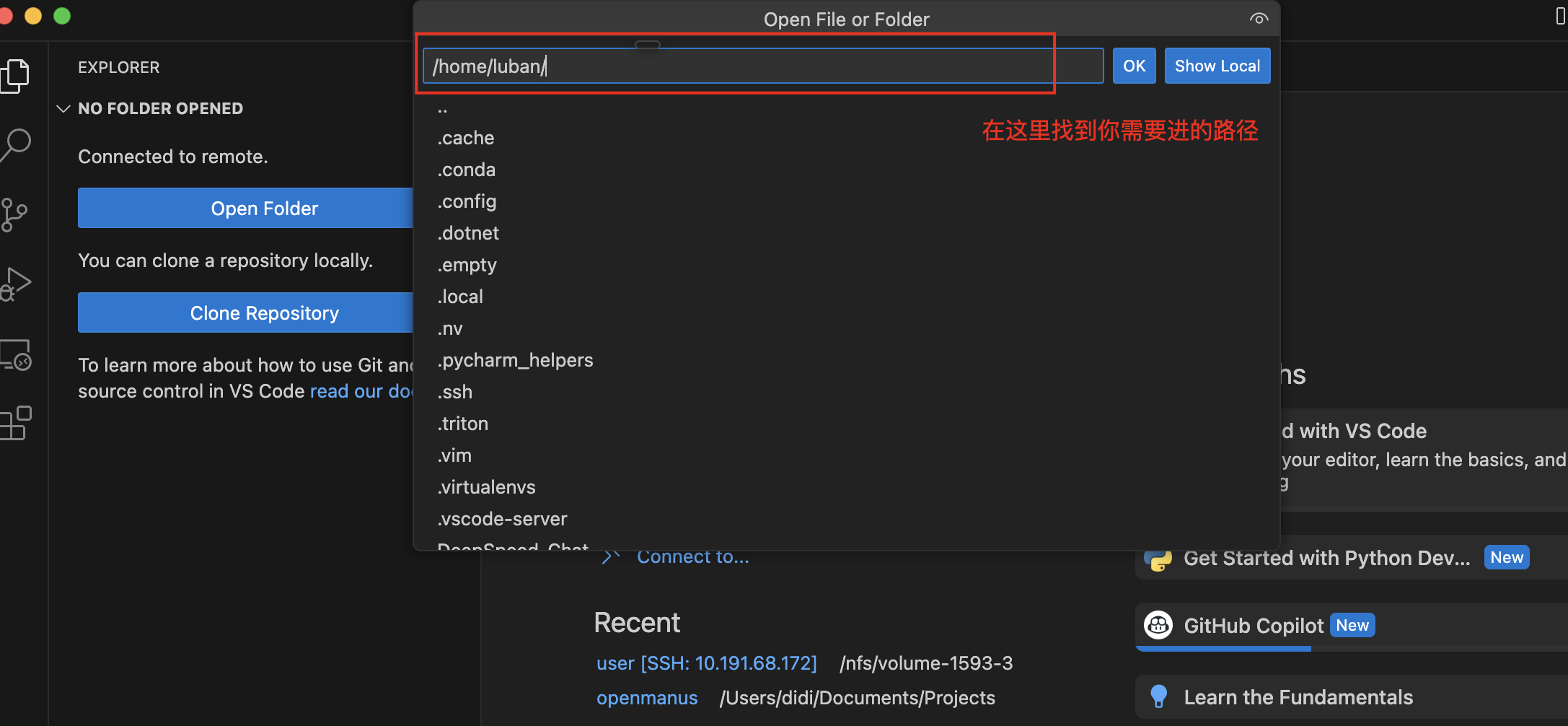
Task: Open Learn the Fundamentals walkthrough
Action: (1352, 696)
